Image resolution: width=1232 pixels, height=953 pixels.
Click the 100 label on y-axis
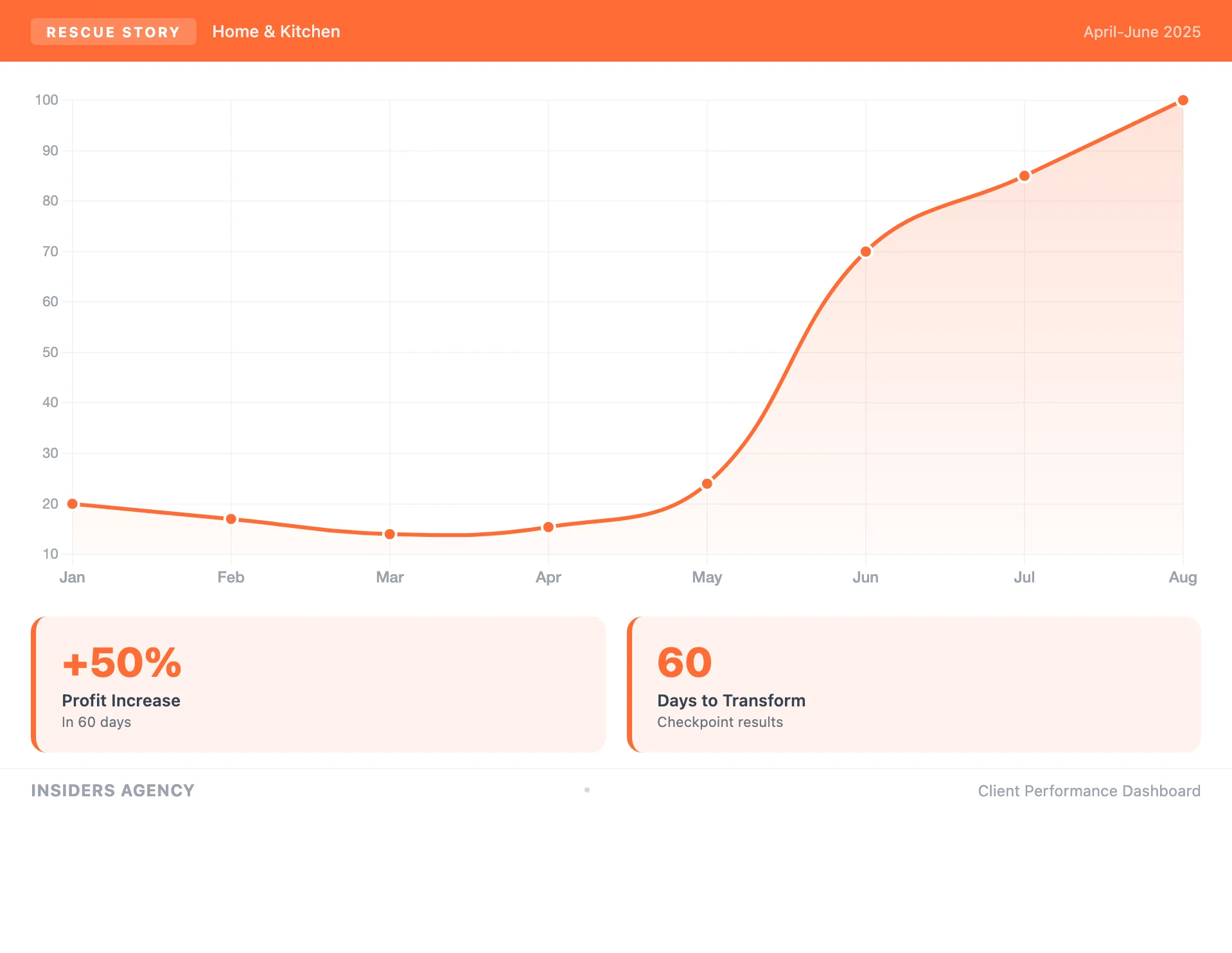click(46, 100)
